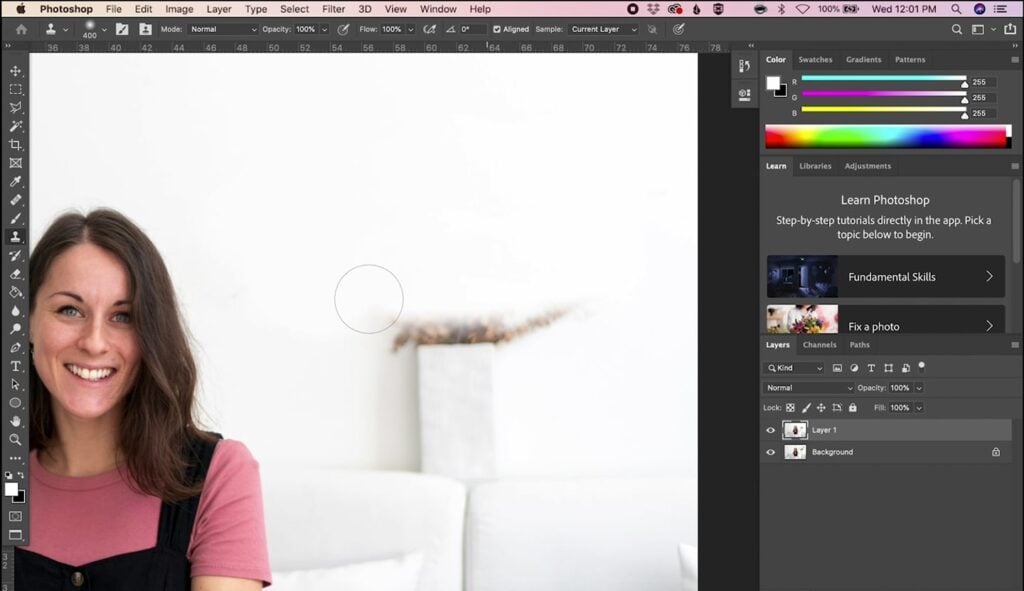This screenshot has width=1024, height=591.
Task: Open the Fundamental Skills tutorial
Action: [x=884, y=277]
